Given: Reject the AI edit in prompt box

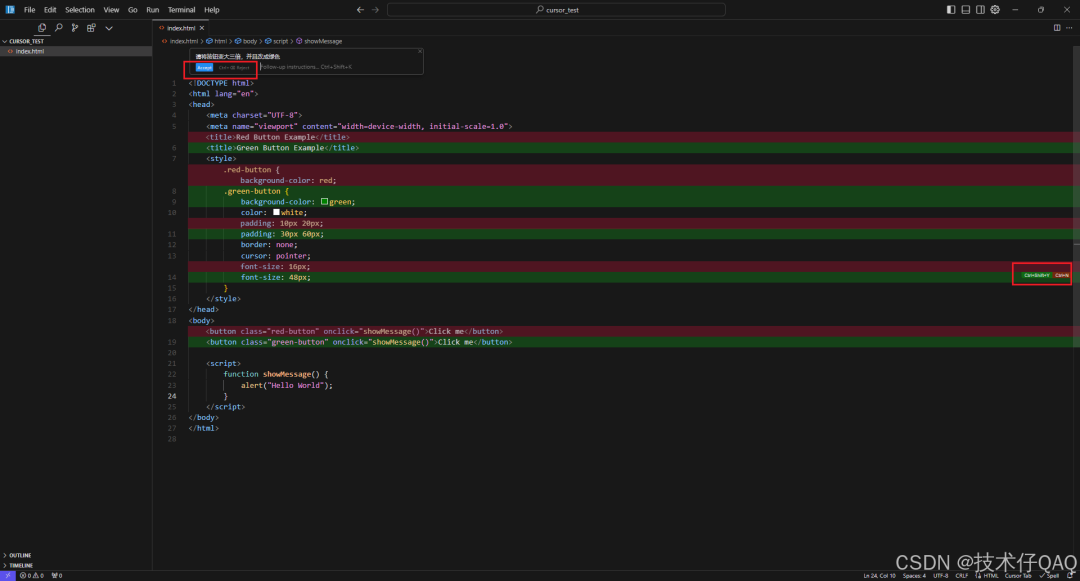Looking at the screenshot, I should click(x=235, y=67).
